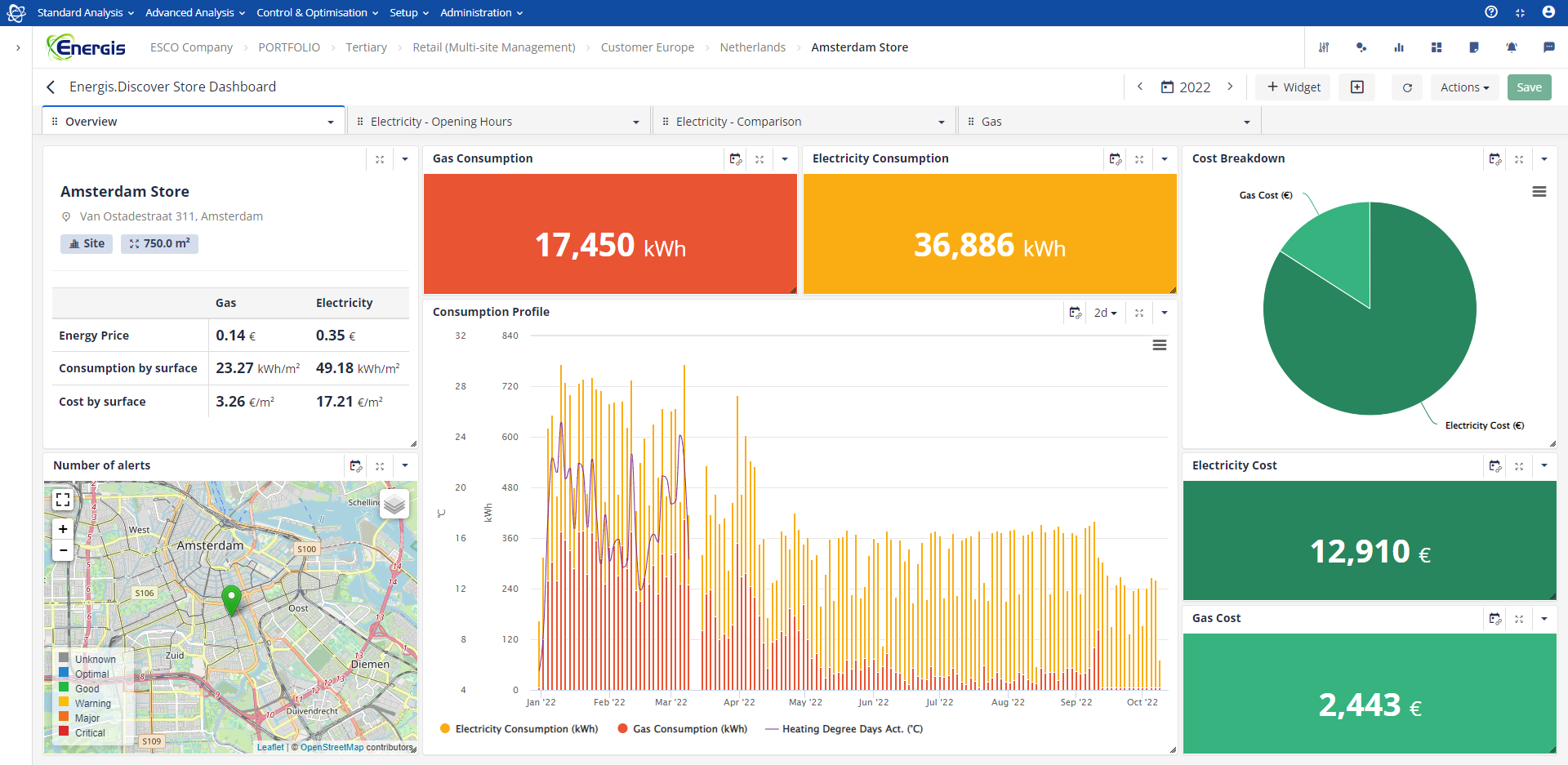Expand the Electricity Cost widget options caret
The height and width of the screenshot is (765, 1568).
coord(1544,466)
